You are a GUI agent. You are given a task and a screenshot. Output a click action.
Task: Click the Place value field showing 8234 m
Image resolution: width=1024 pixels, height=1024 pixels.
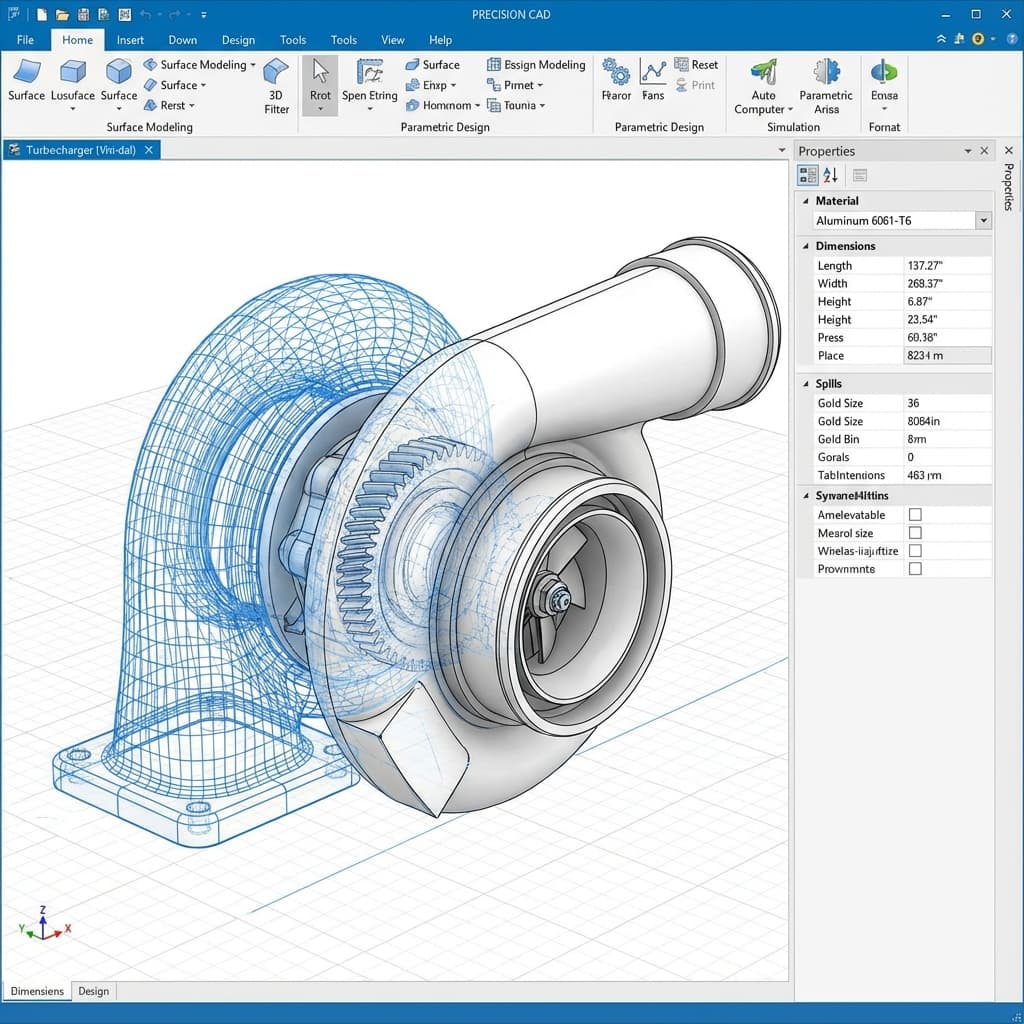point(946,355)
